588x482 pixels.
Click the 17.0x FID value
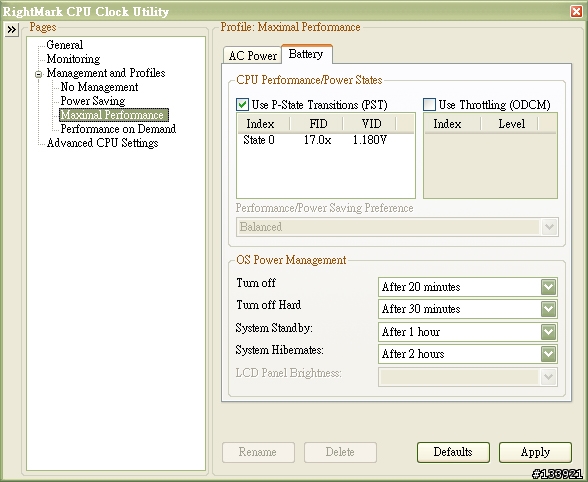click(x=317, y=140)
